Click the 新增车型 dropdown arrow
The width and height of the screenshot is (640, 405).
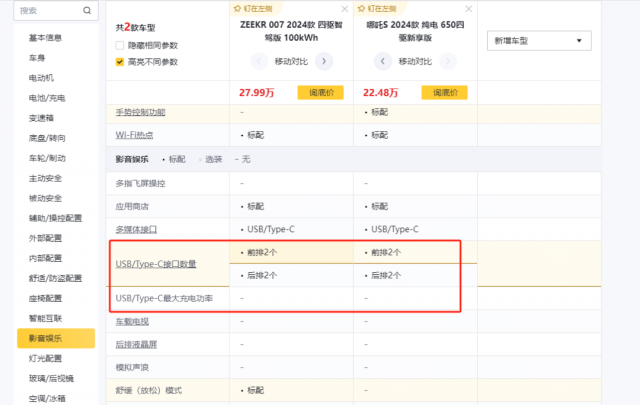click(579, 40)
